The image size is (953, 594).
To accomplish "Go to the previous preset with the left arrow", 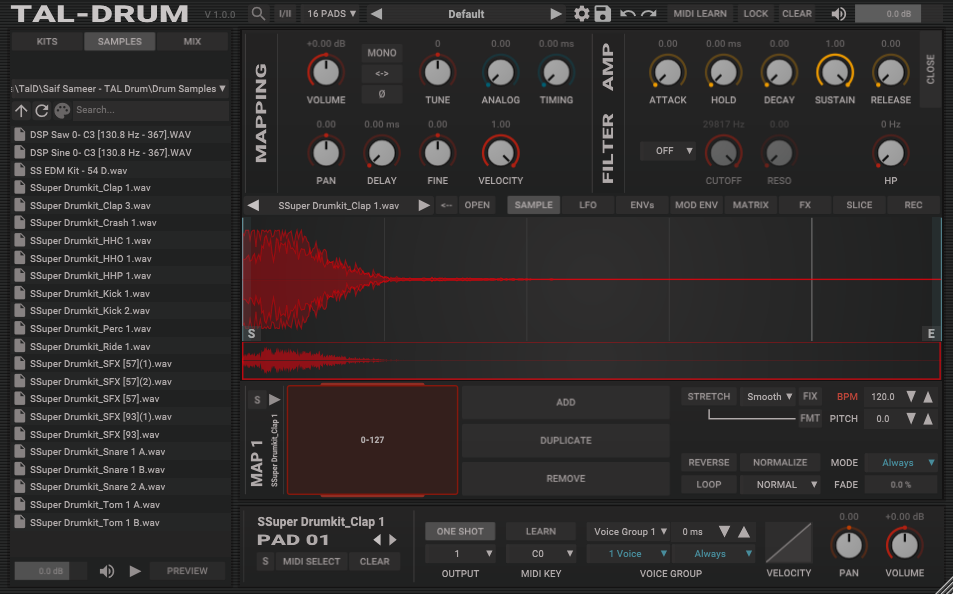I will (376, 13).
